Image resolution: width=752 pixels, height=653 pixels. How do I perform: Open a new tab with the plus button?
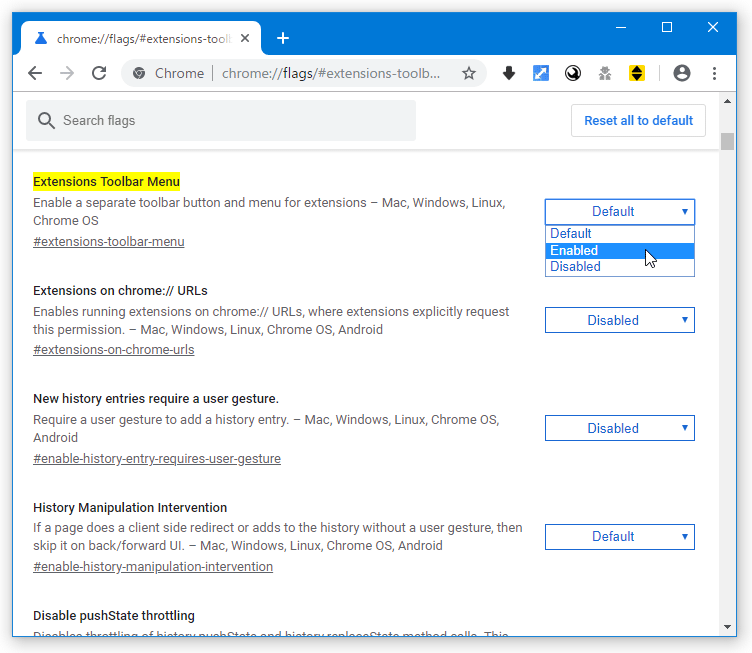tap(283, 38)
